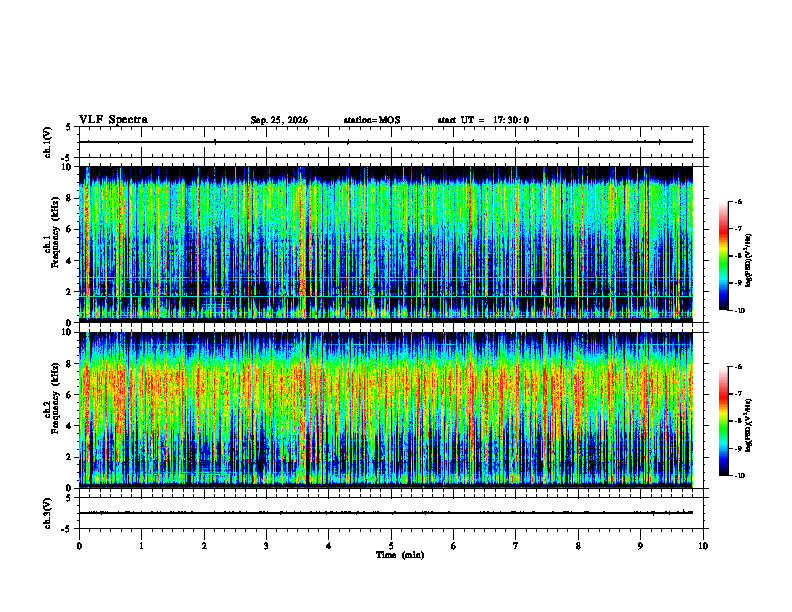Screen dimensions: 792x612
Task: Click the ch.2 spectrogram color scale bar
Action: coord(724,421)
